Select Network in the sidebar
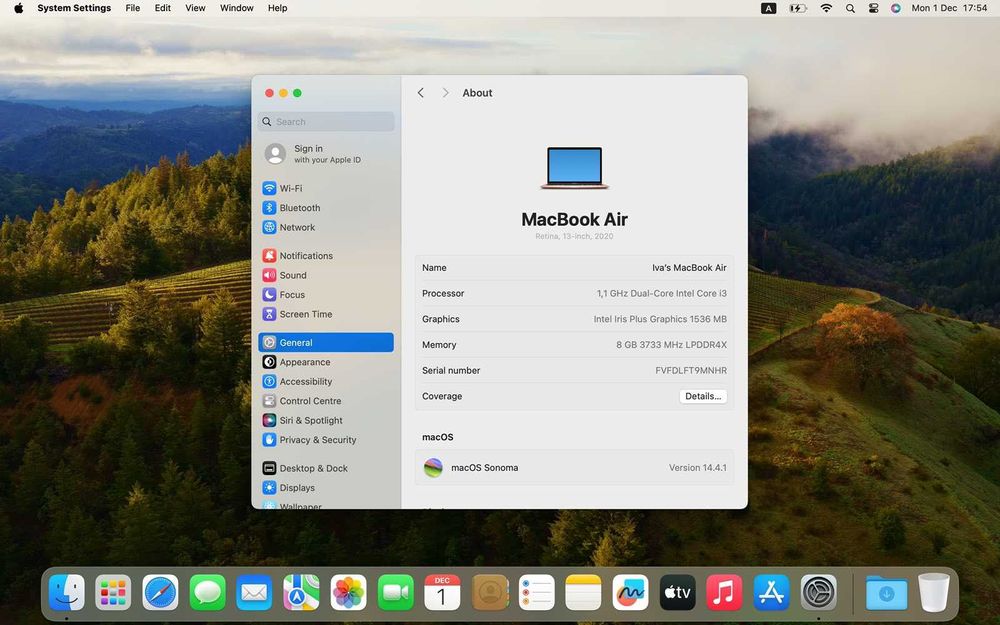1000x625 pixels. pos(326,227)
